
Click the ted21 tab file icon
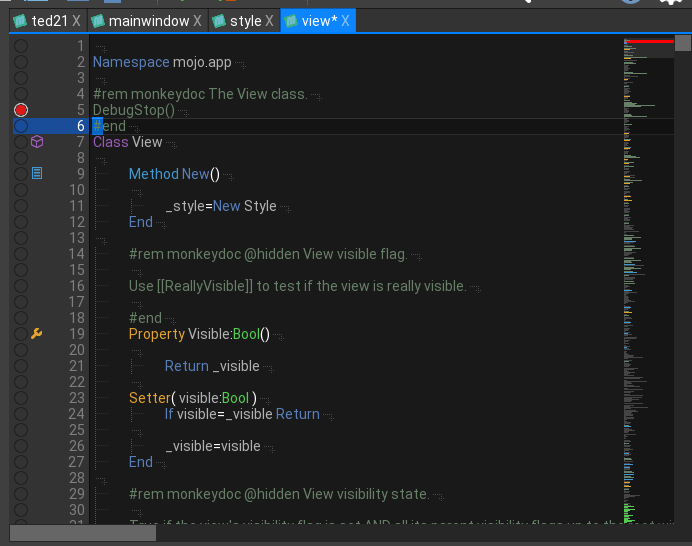19,21
